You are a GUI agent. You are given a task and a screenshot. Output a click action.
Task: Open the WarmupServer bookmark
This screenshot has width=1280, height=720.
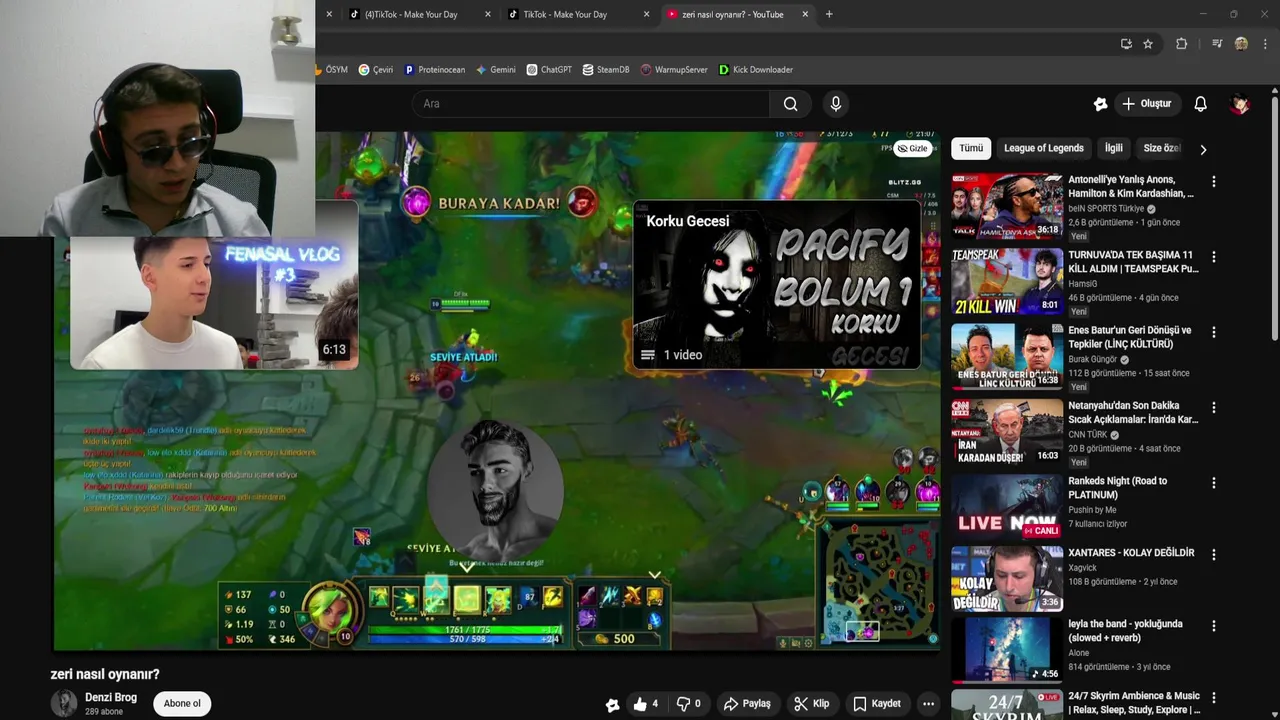coord(674,70)
